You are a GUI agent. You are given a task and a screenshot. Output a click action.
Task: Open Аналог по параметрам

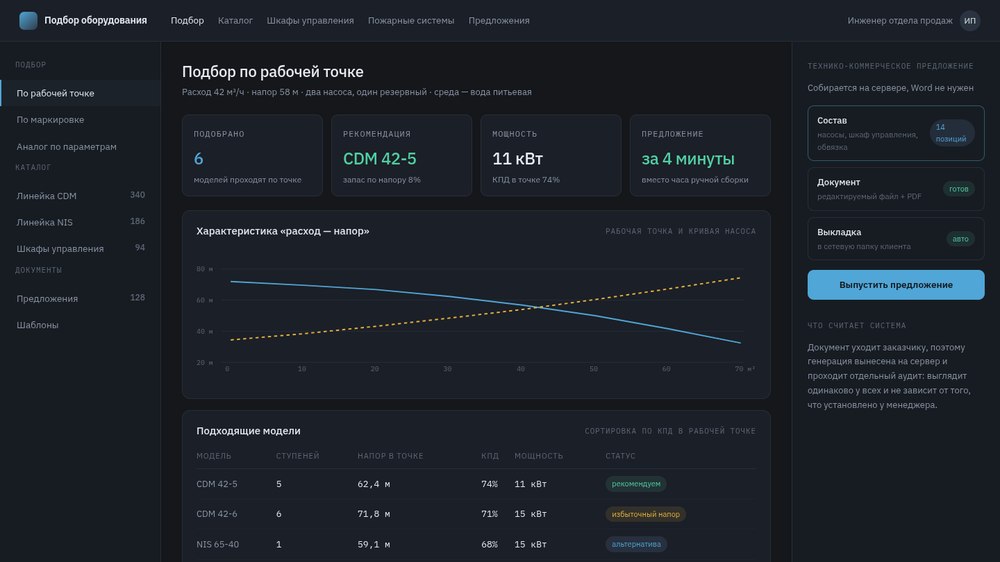pyautogui.click(x=80, y=146)
